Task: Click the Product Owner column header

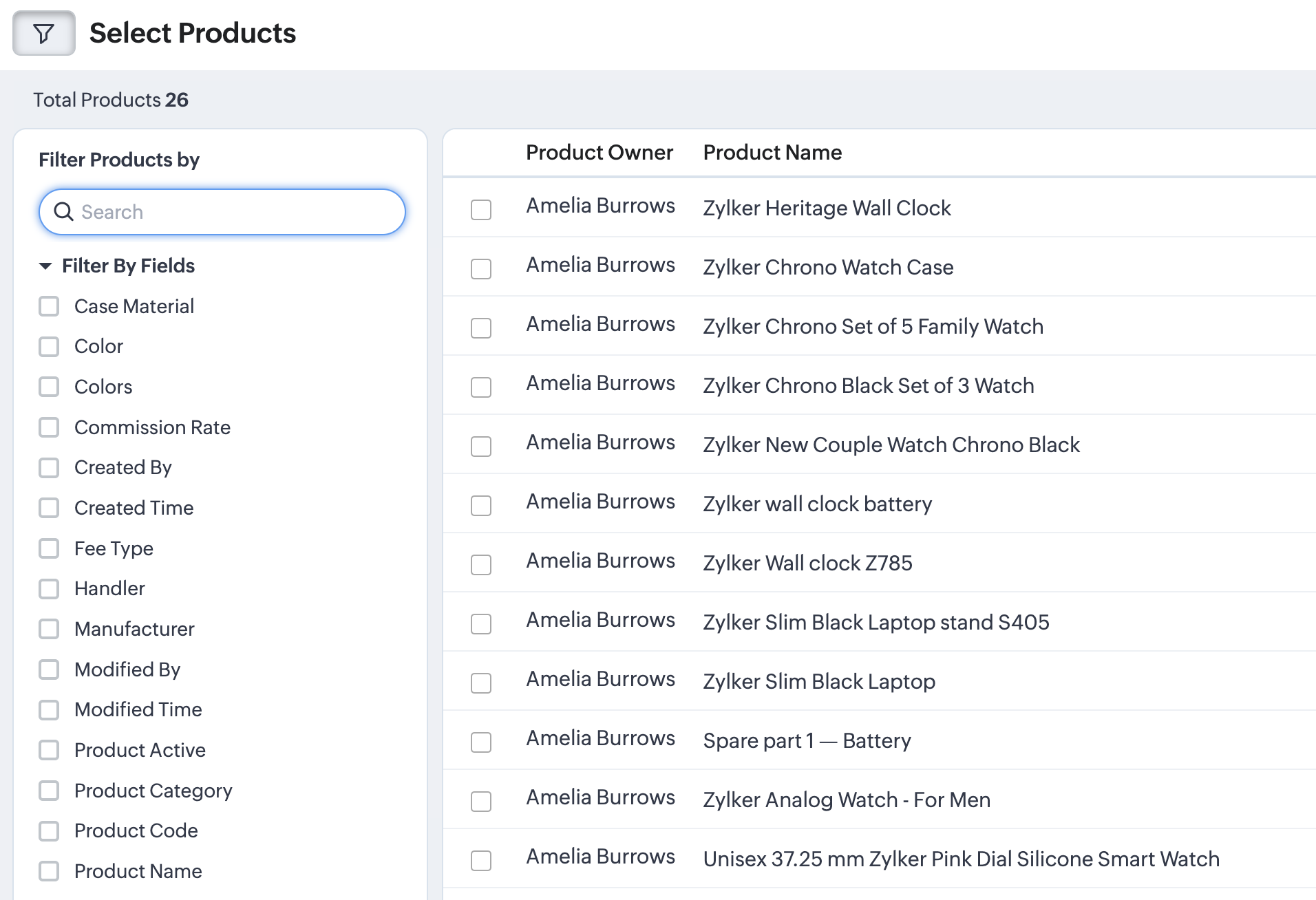Action: (599, 153)
